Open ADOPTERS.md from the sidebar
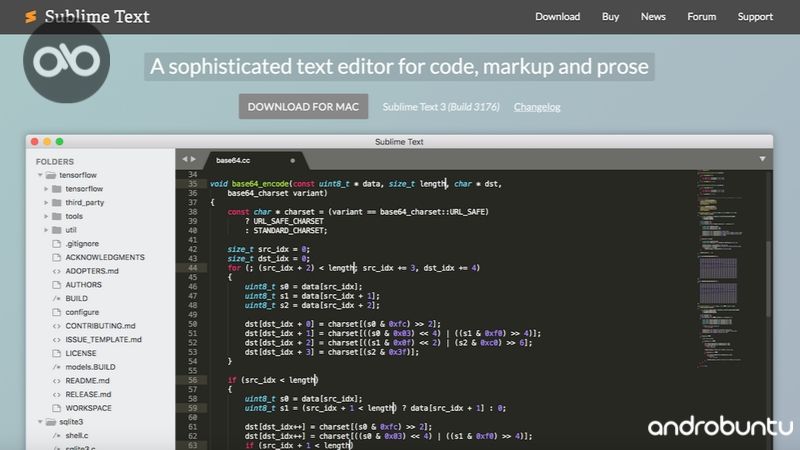 92,271
